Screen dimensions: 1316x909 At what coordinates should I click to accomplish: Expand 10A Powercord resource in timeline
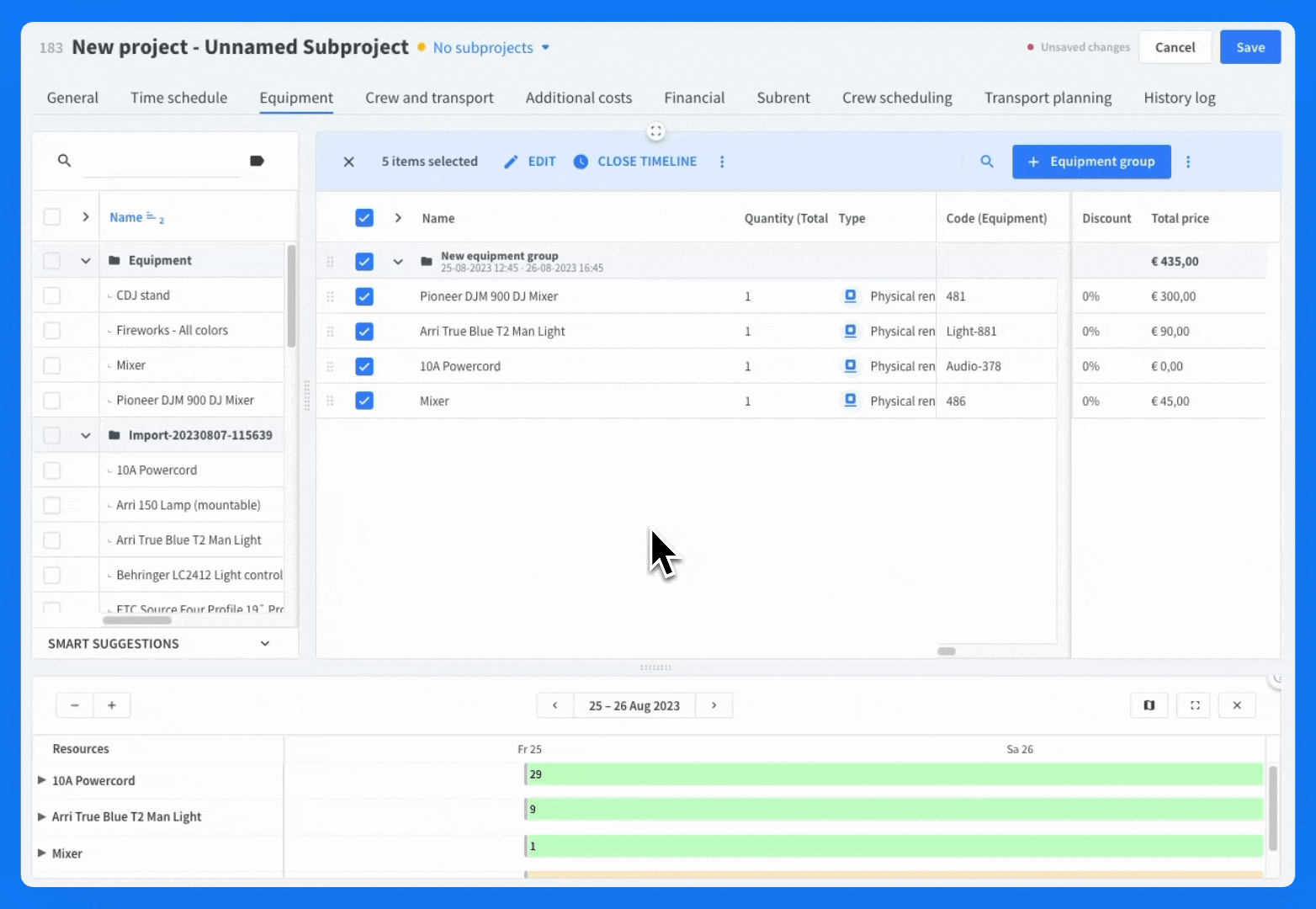click(x=41, y=780)
